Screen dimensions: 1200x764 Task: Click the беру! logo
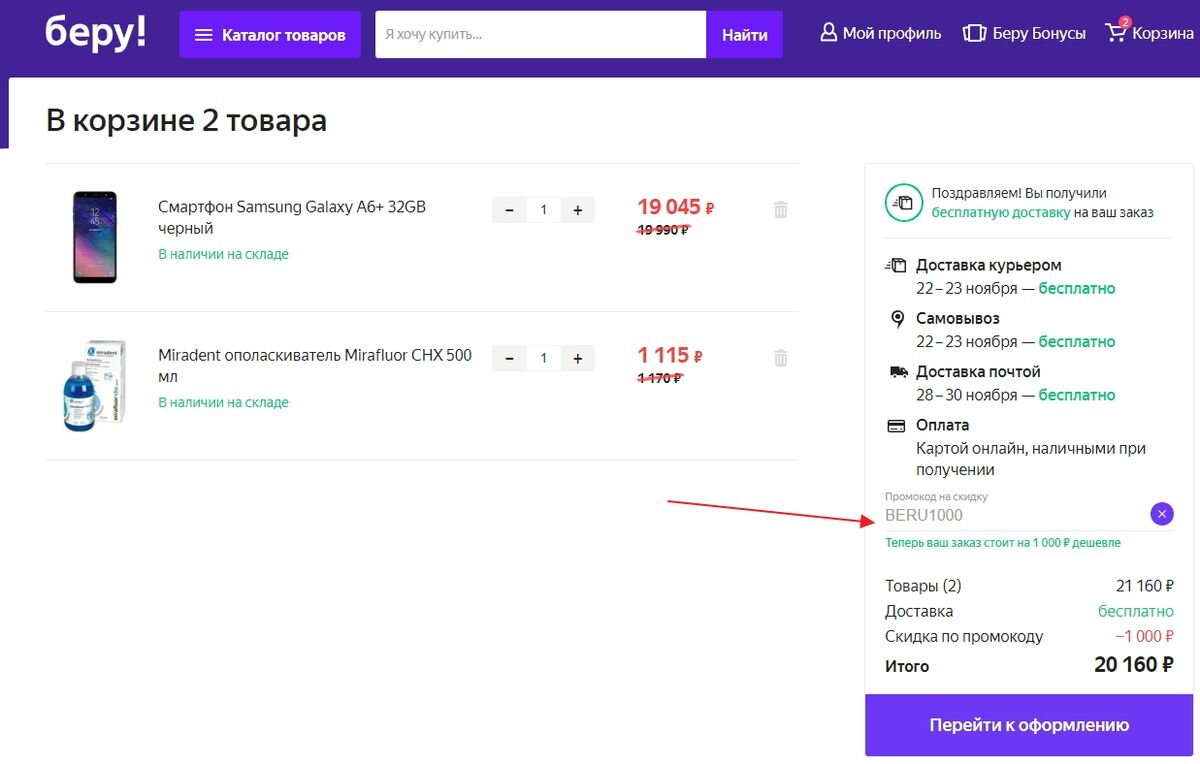(96, 32)
